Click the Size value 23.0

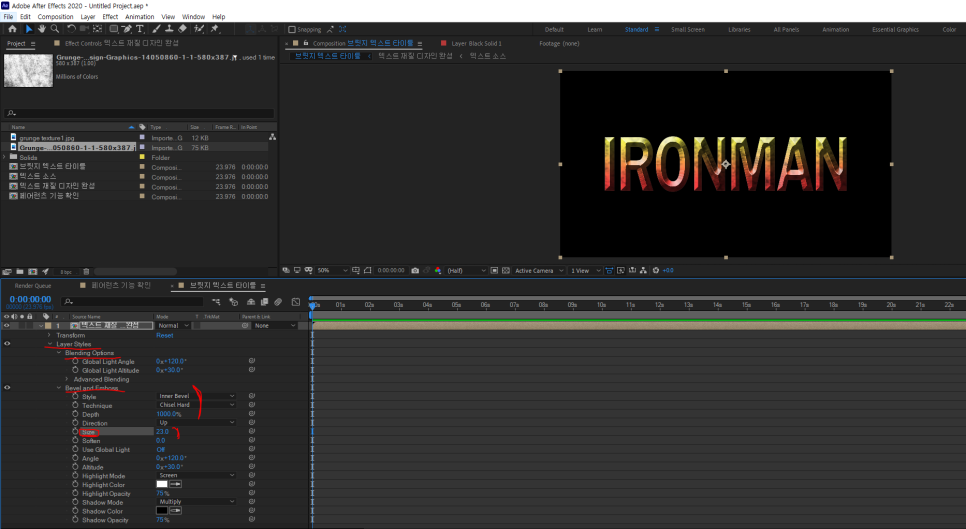162,432
